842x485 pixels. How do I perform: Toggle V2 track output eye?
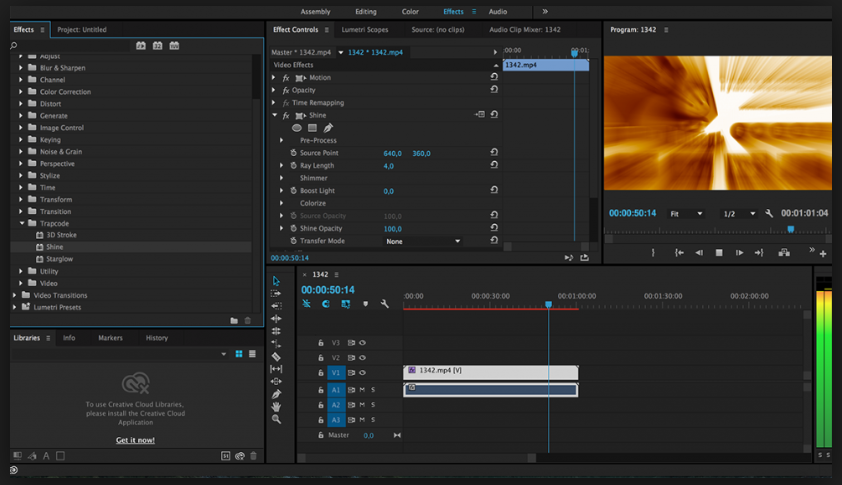point(362,357)
